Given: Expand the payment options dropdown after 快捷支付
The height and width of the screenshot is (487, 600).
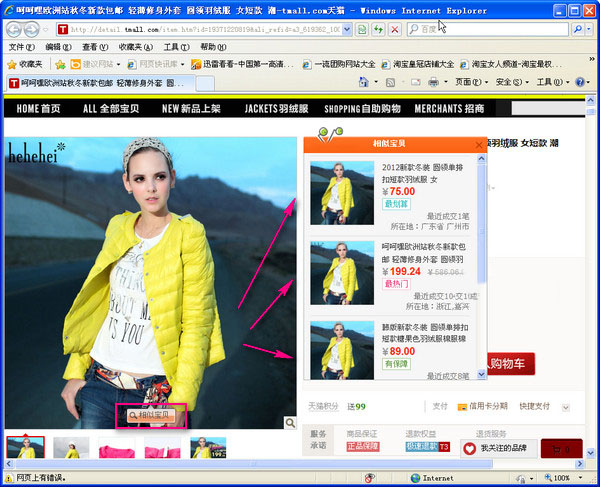Looking at the screenshot, I should [566, 407].
